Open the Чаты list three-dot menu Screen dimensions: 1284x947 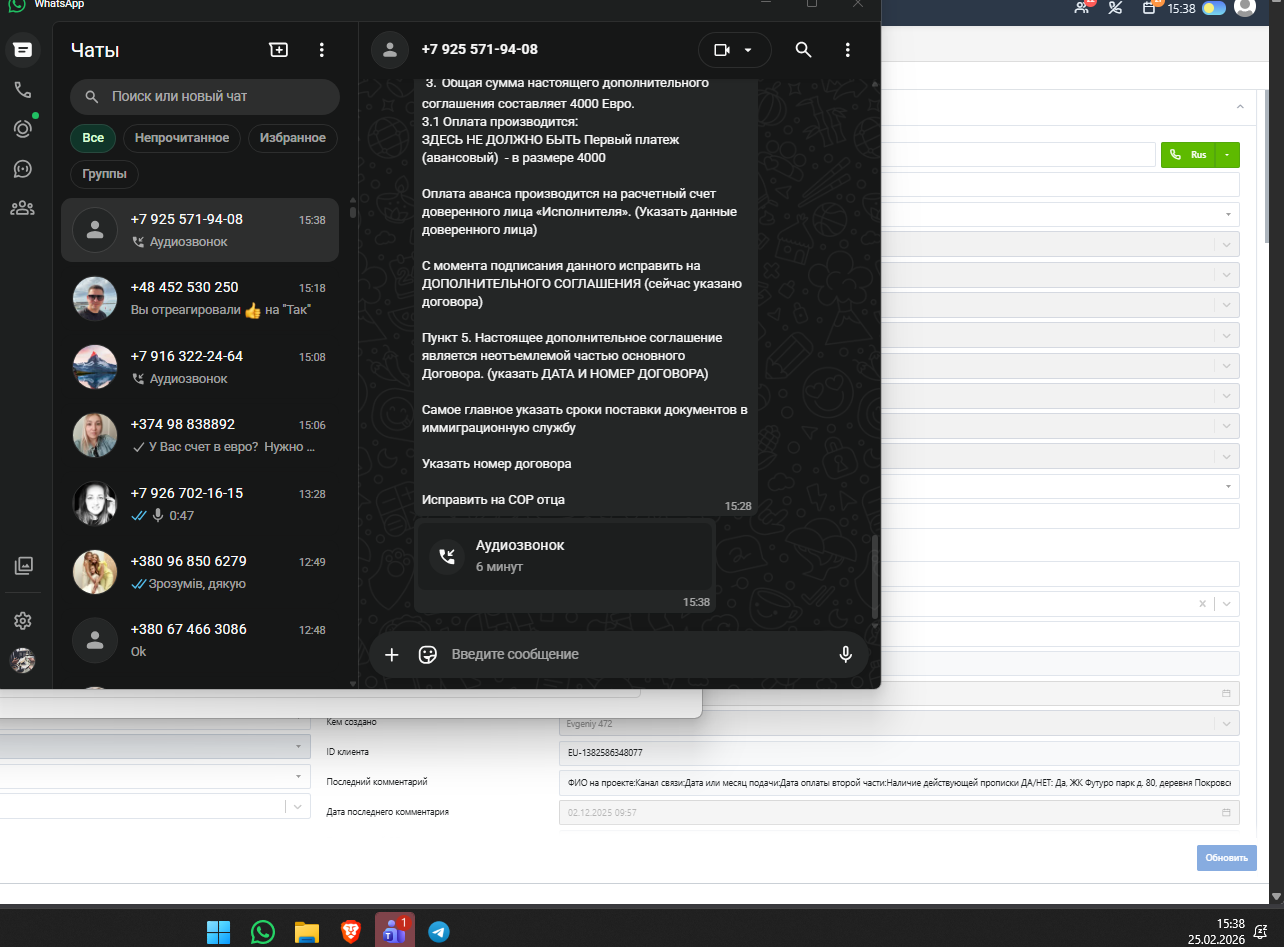click(x=321, y=49)
